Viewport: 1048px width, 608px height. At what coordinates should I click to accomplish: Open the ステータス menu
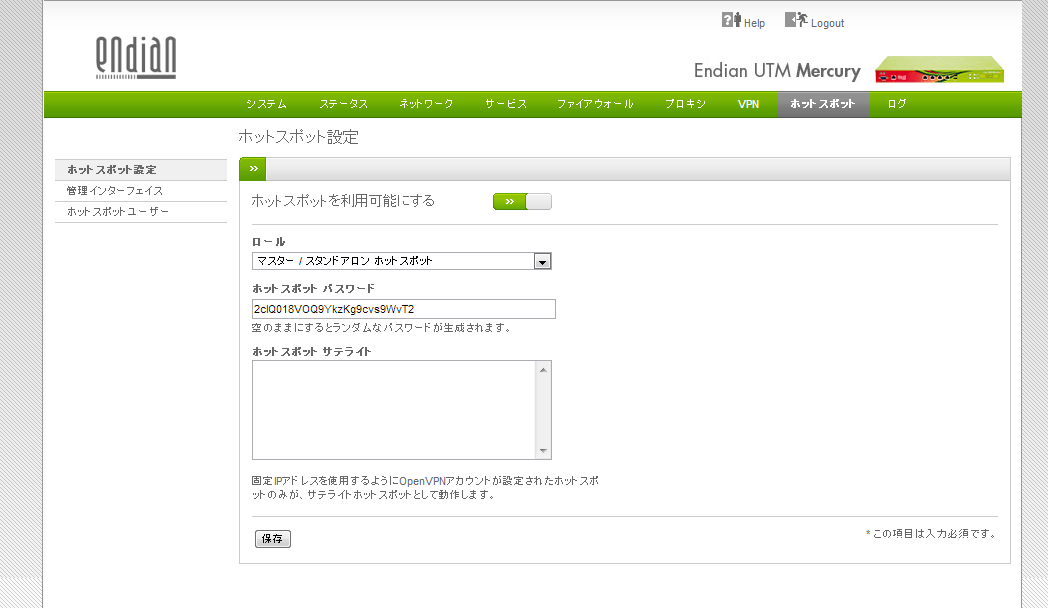[x=343, y=104]
